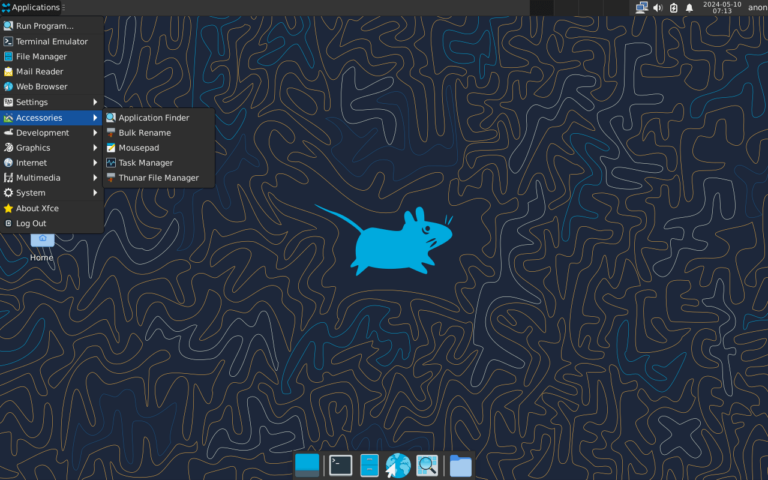This screenshot has width=768, height=480.
Task: Click the network connection tray icon
Action: tap(642, 7)
